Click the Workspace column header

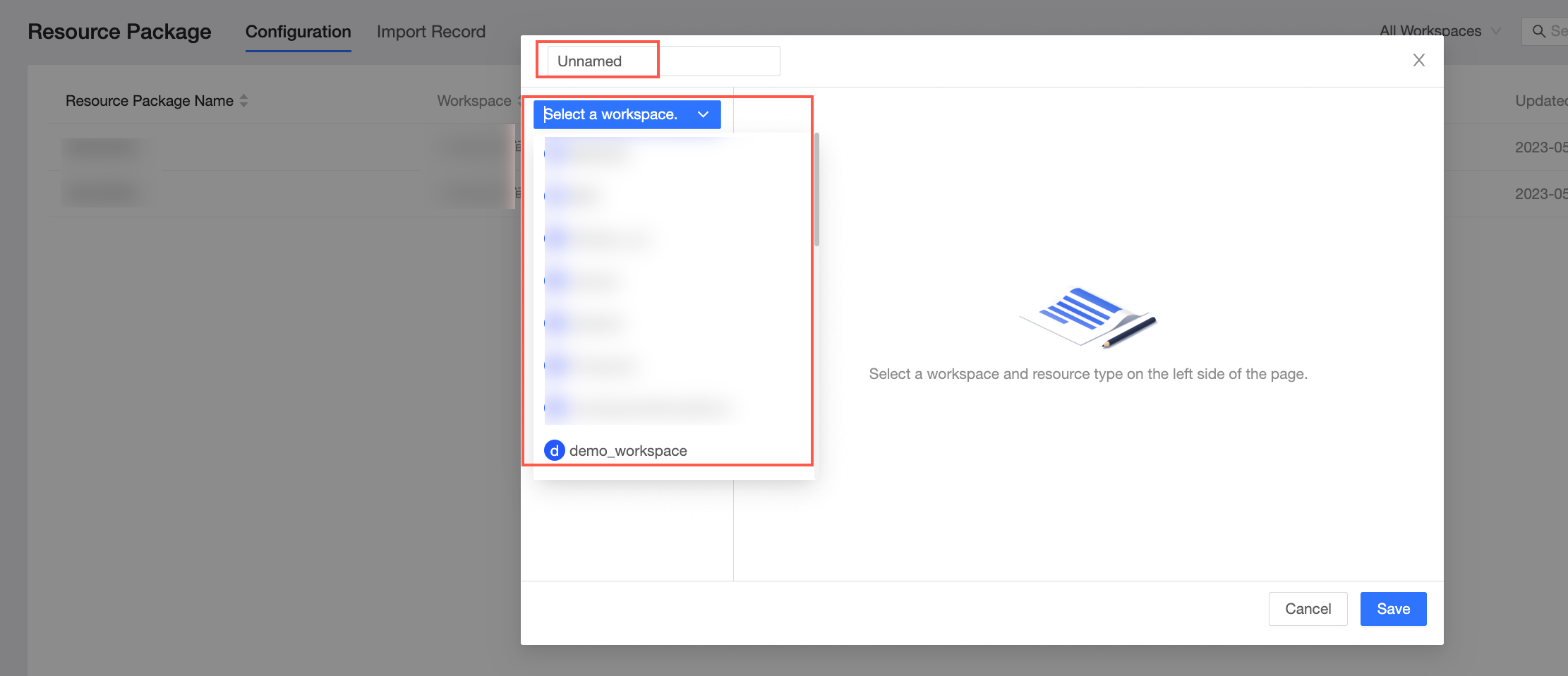pos(474,101)
